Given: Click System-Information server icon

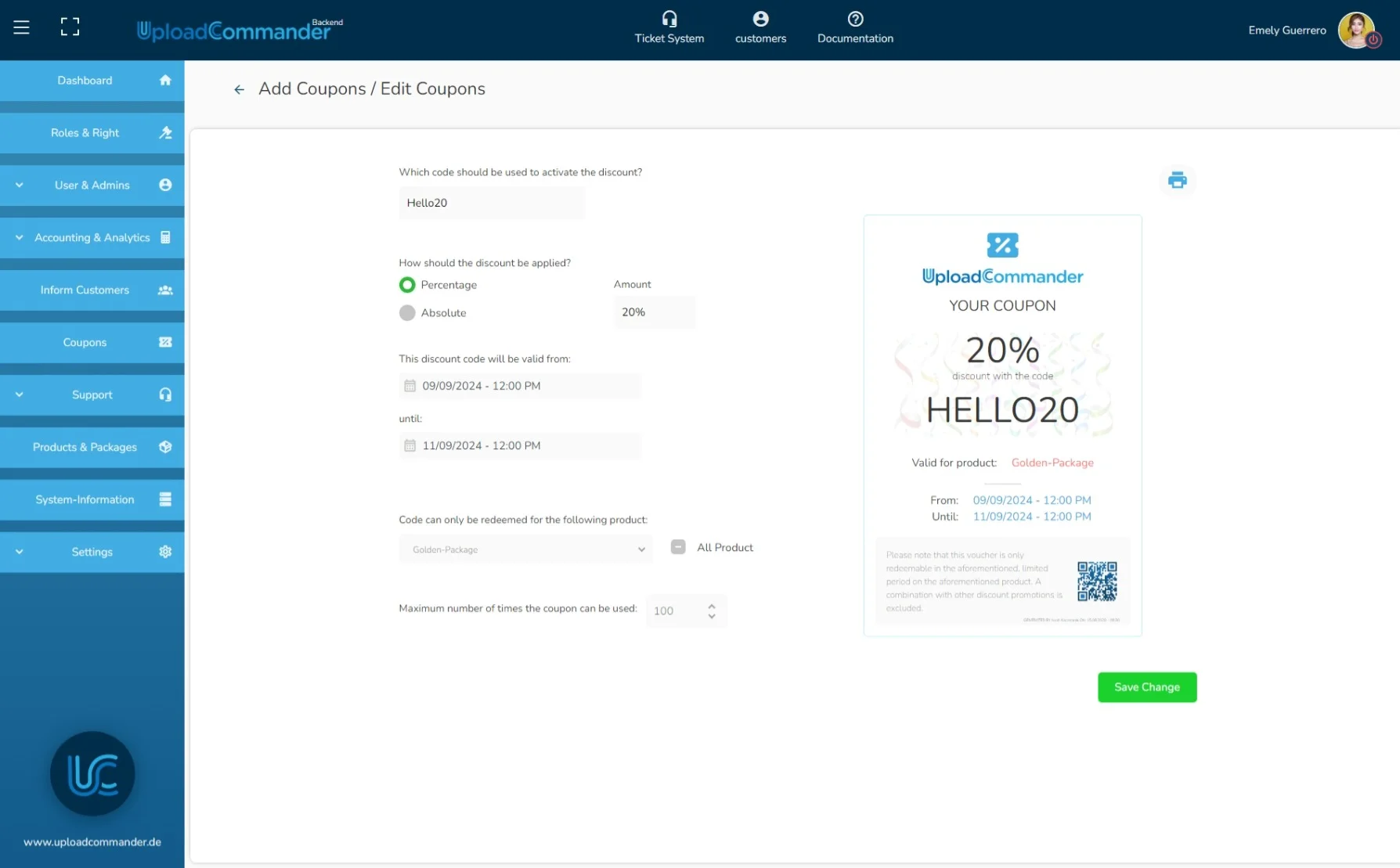Looking at the screenshot, I should pyautogui.click(x=165, y=499).
